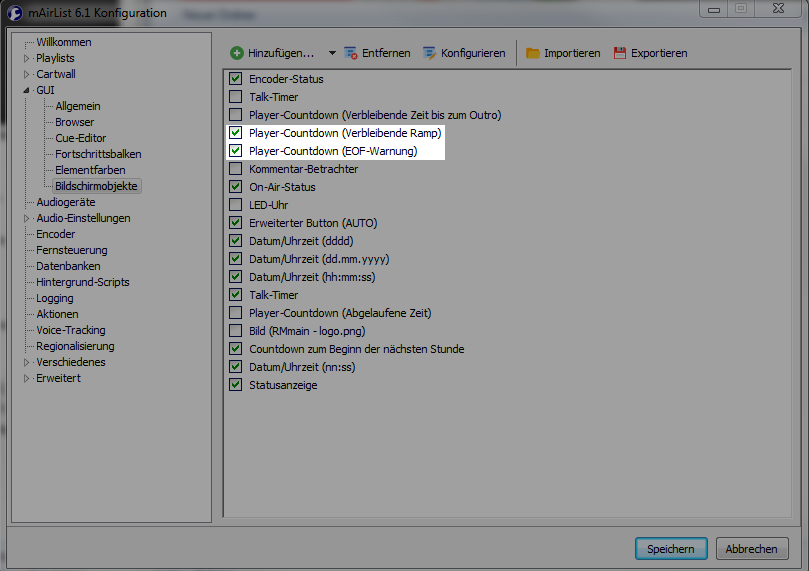Click the Abbrechen button

point(751,549)
